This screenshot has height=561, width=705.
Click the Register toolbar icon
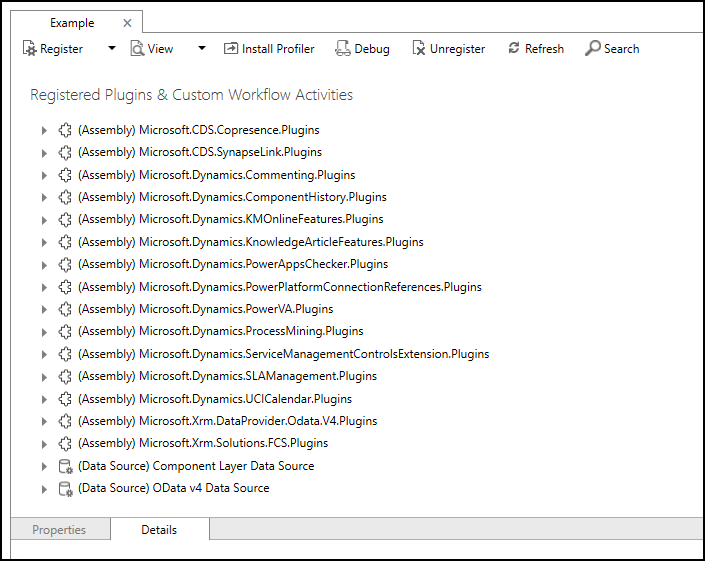point(30,49)
